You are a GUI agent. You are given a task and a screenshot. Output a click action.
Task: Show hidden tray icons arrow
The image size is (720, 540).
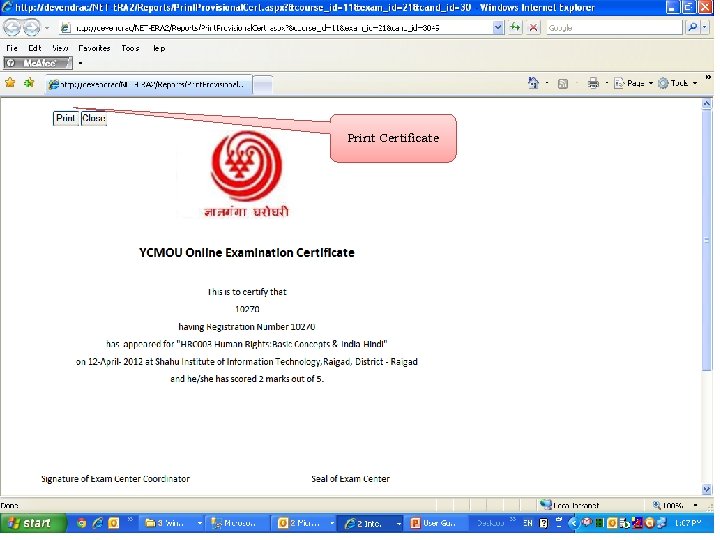pyautogui.click(x=573, y=523)
